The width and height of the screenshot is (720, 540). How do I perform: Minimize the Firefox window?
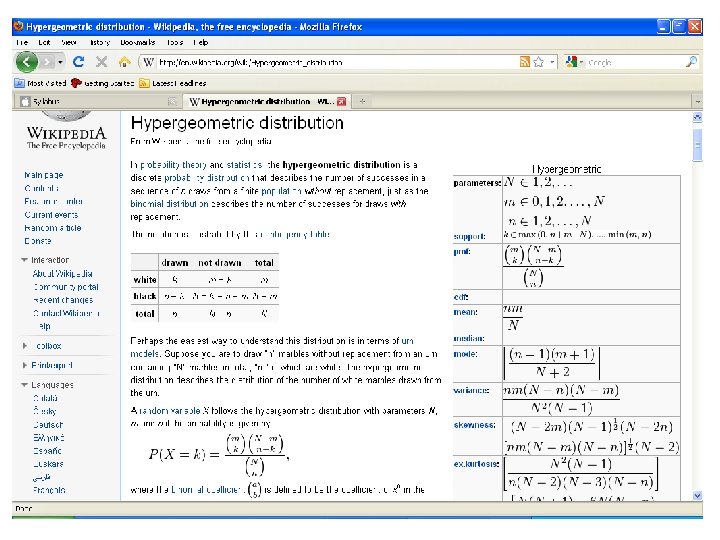pyautogui.click(x=664, y=27)
